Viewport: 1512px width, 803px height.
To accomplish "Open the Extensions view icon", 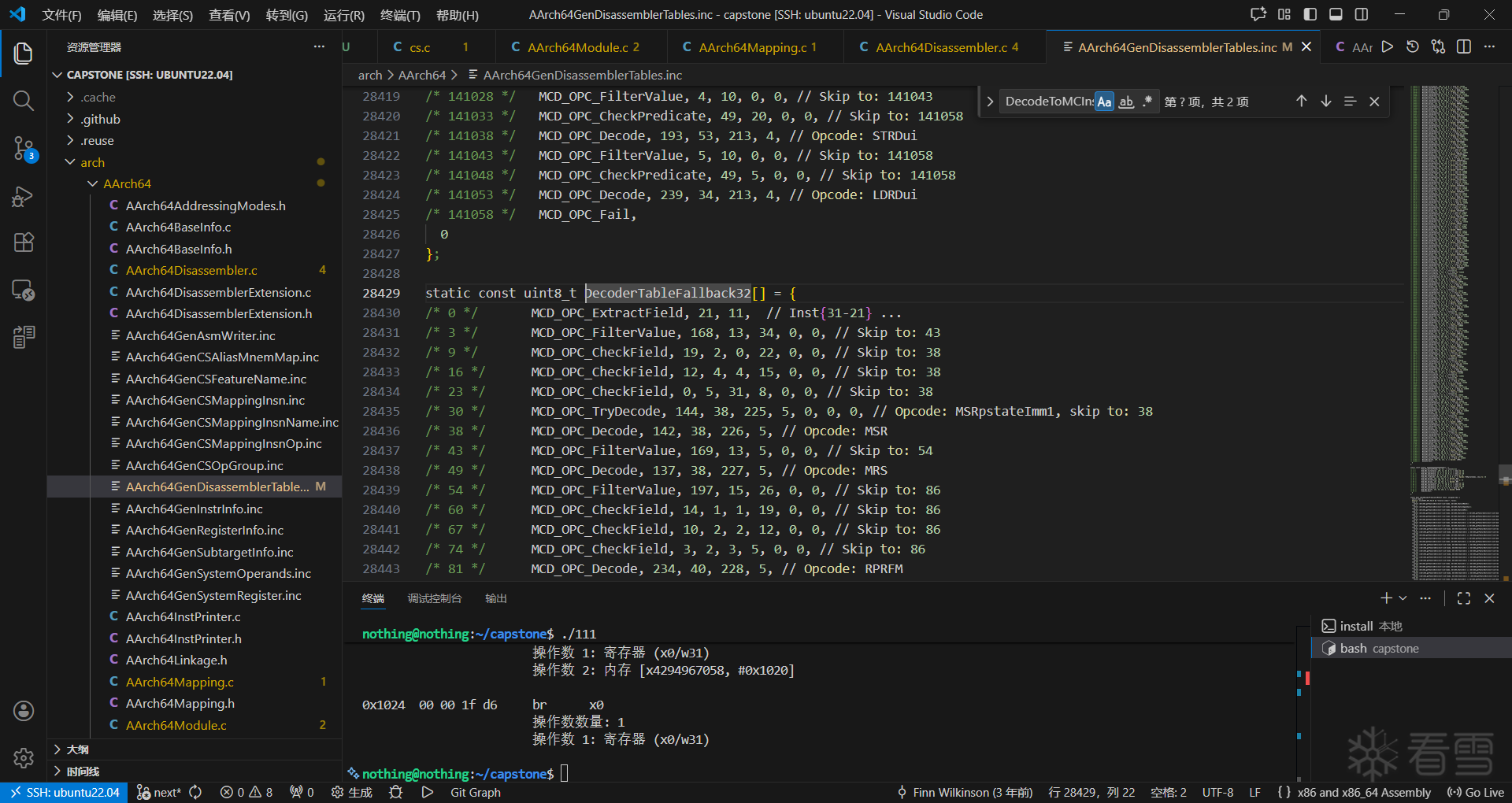I will (24, 242).
